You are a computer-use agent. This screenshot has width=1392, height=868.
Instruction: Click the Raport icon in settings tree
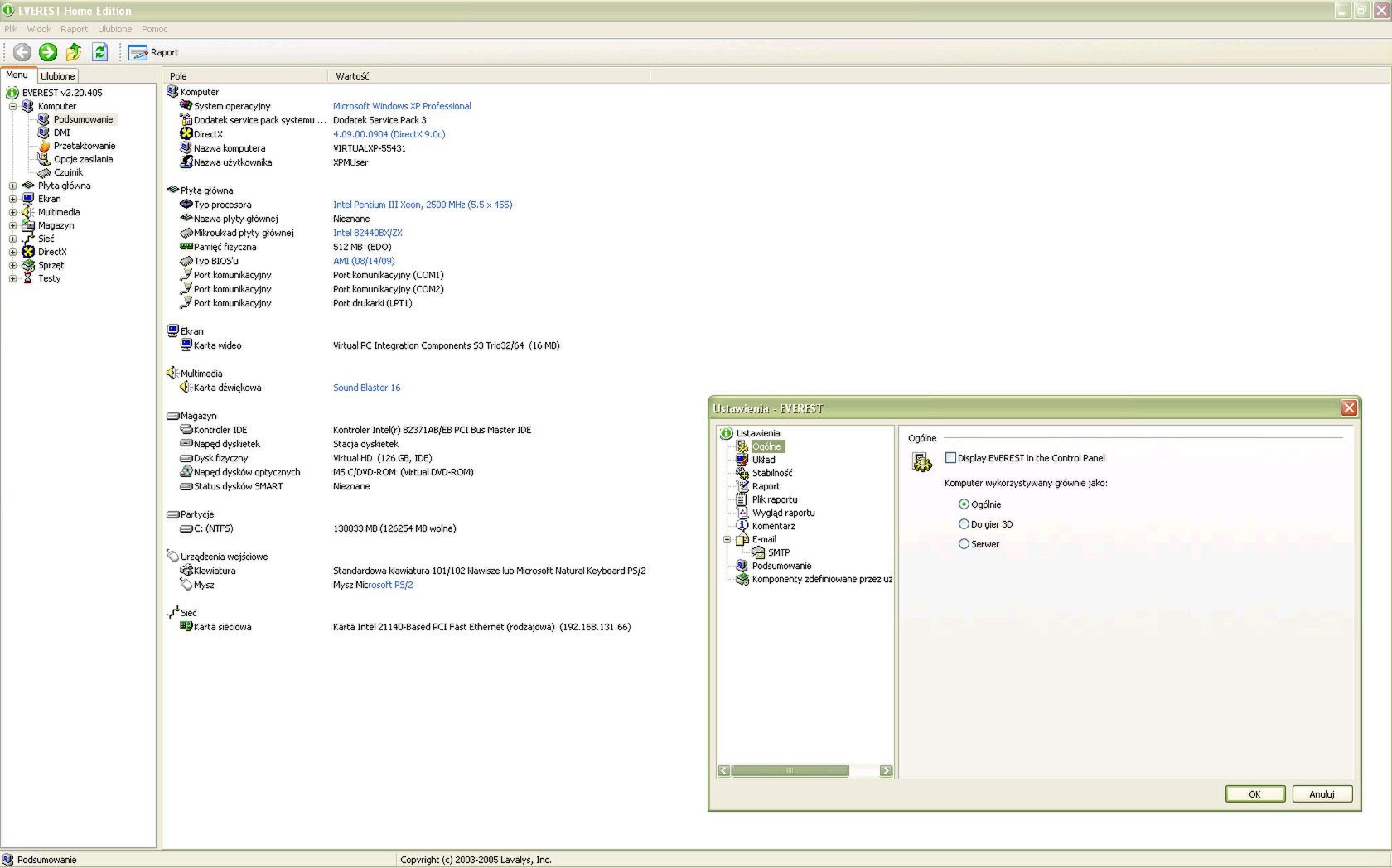tap(742, 486)
